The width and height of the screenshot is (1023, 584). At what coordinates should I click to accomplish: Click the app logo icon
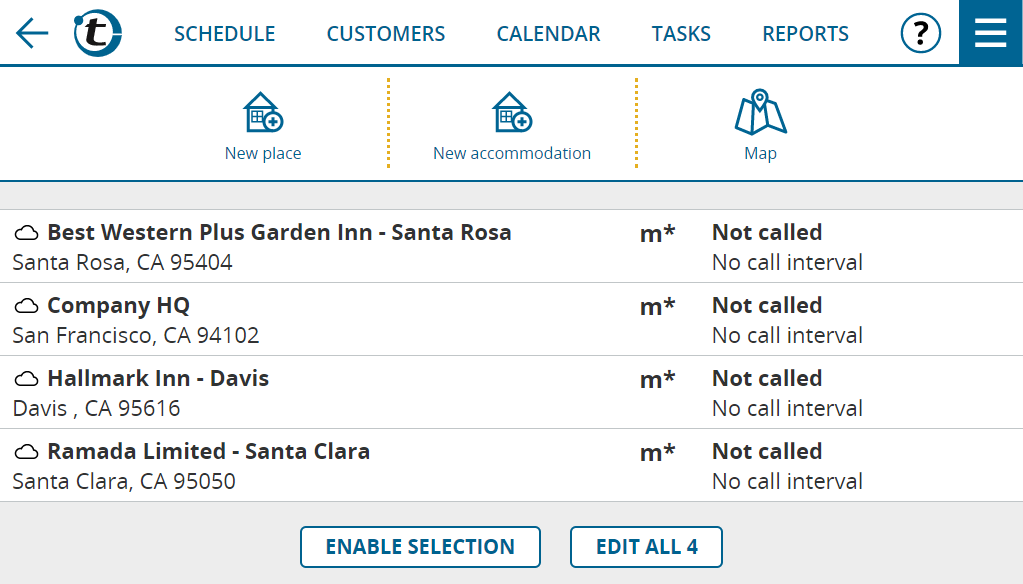[97, 34]
